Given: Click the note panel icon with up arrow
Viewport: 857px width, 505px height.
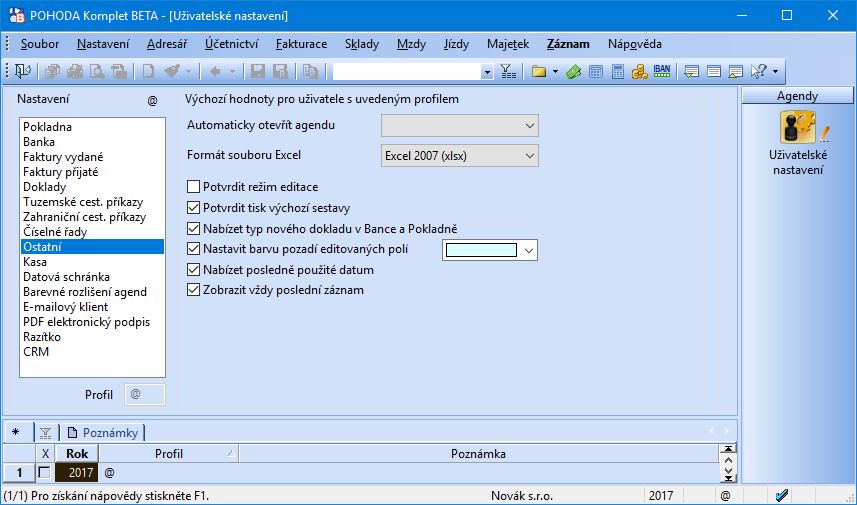Looking at the screenshot, I should click(x=736, y=71).
